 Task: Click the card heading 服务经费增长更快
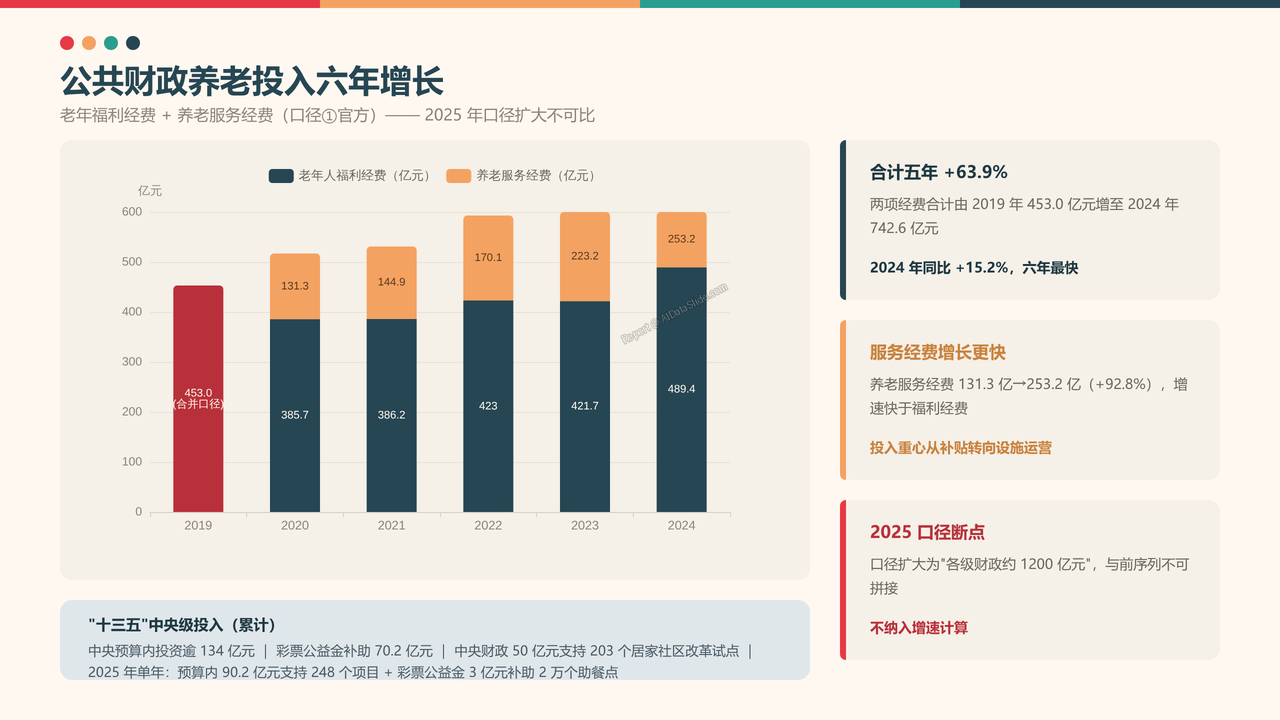[938, 353]
